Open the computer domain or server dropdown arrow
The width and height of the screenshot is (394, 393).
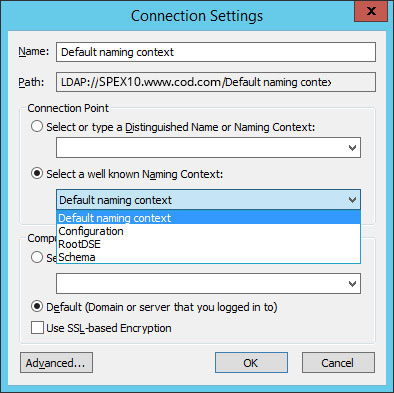352,284
